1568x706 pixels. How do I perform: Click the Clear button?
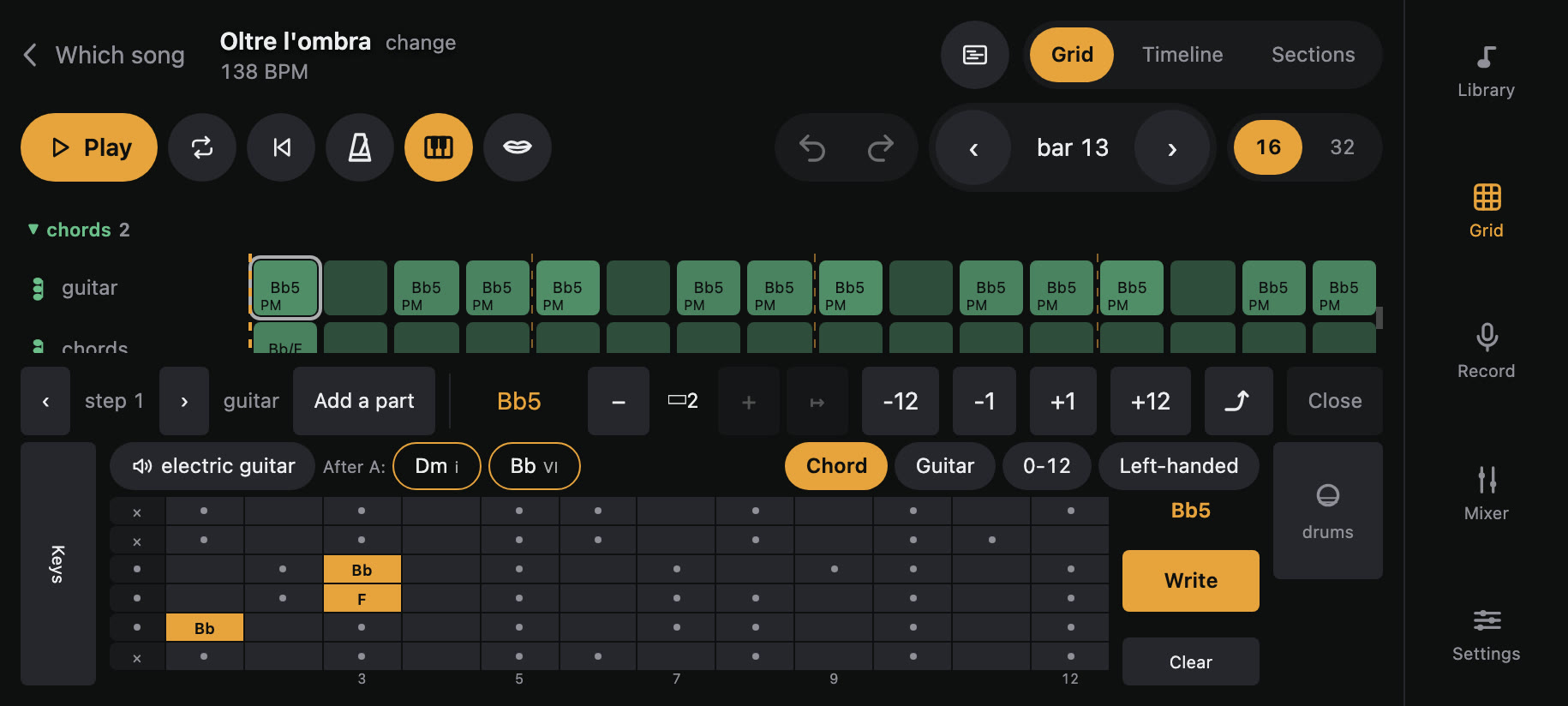[x=1191, y=661]
